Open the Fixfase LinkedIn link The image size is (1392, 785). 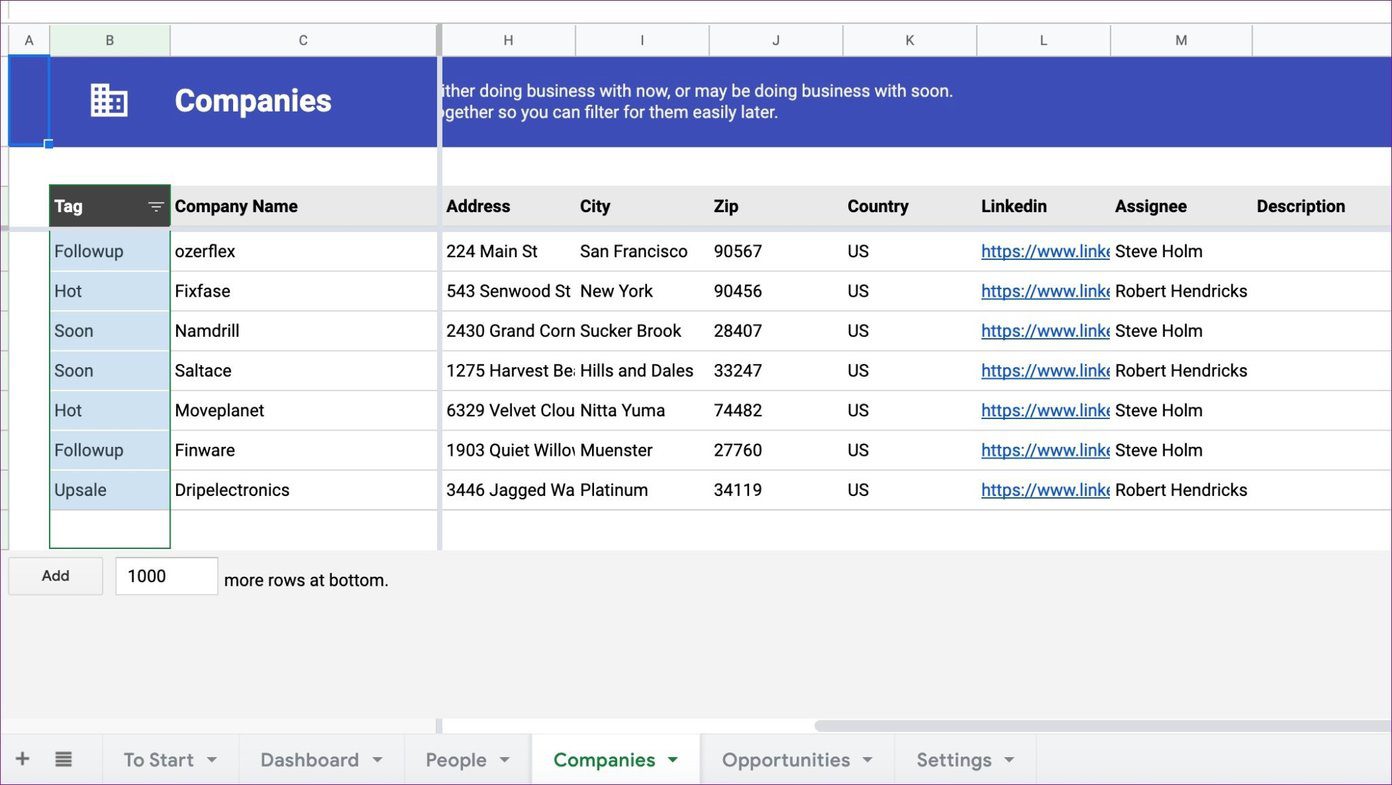pos(1045,291)
